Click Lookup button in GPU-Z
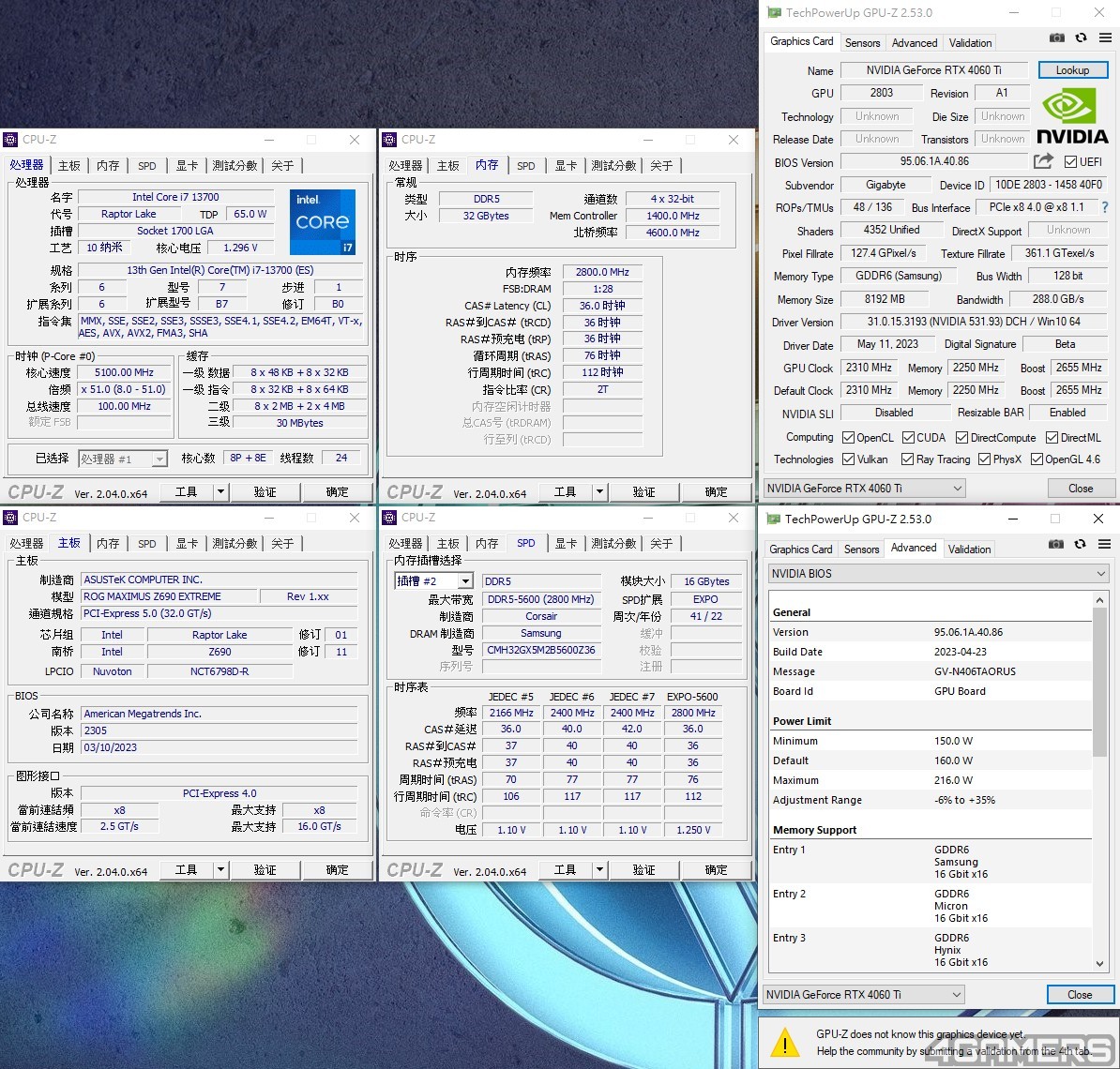The image size is (1120, 1069). (1073, 70)
